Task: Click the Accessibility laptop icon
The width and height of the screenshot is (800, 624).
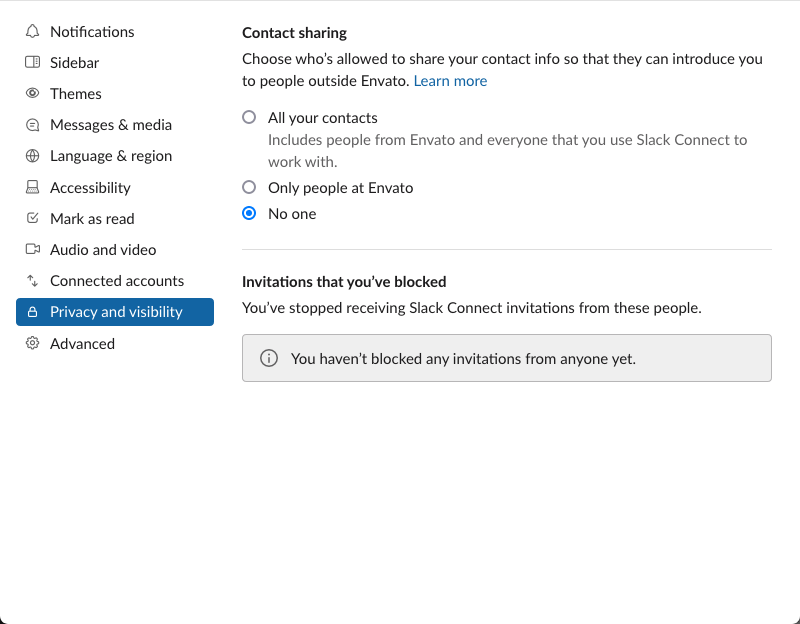Action: 32,187
